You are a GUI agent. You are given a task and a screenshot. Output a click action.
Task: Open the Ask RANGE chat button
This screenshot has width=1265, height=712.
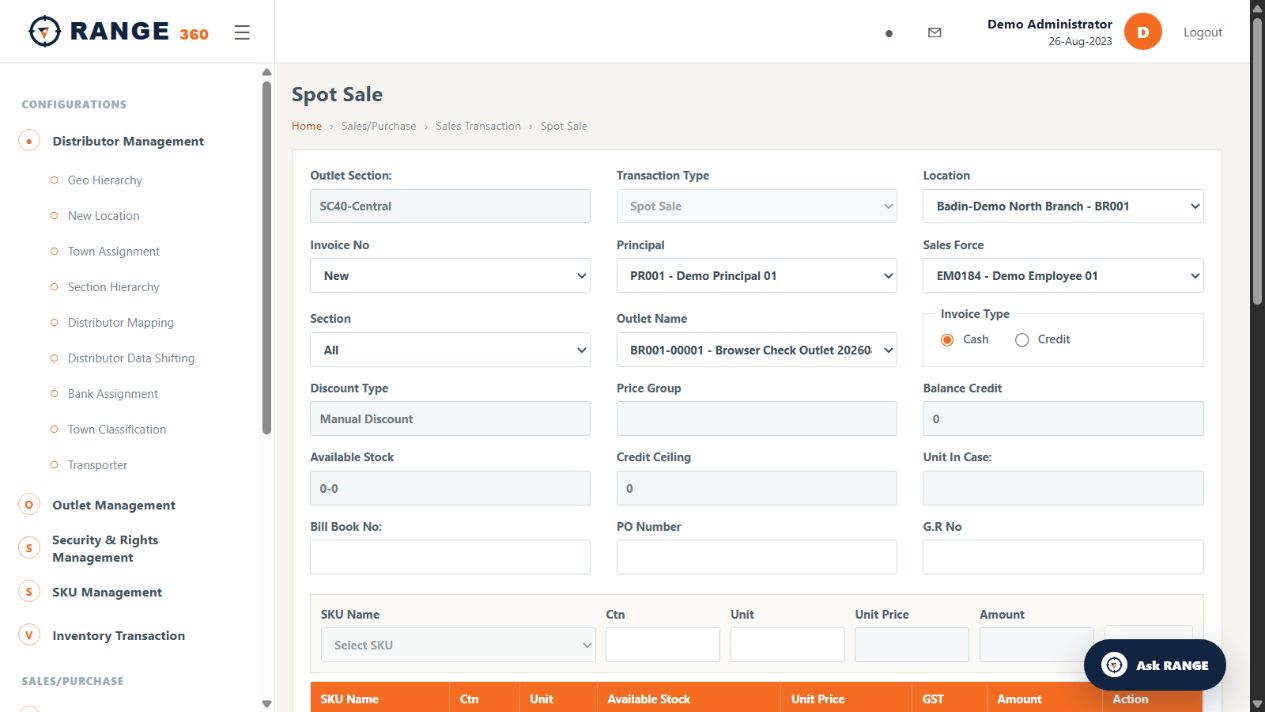click(x=1155, y=665)
